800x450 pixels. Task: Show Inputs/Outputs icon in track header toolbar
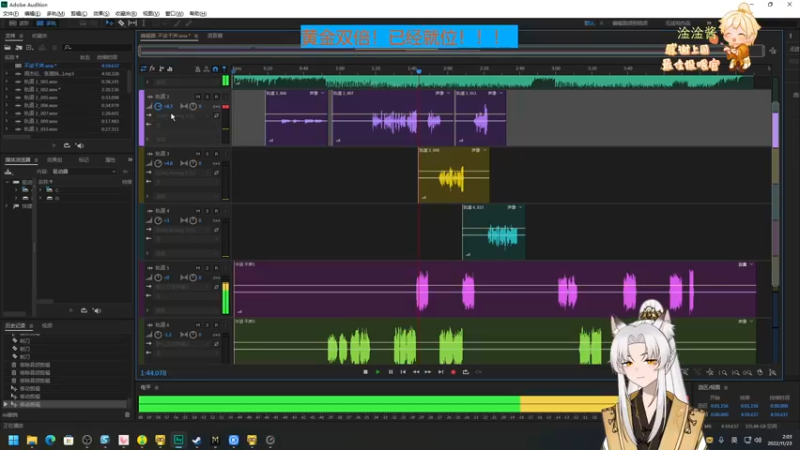pyautogui.click(x=143, y=68)
